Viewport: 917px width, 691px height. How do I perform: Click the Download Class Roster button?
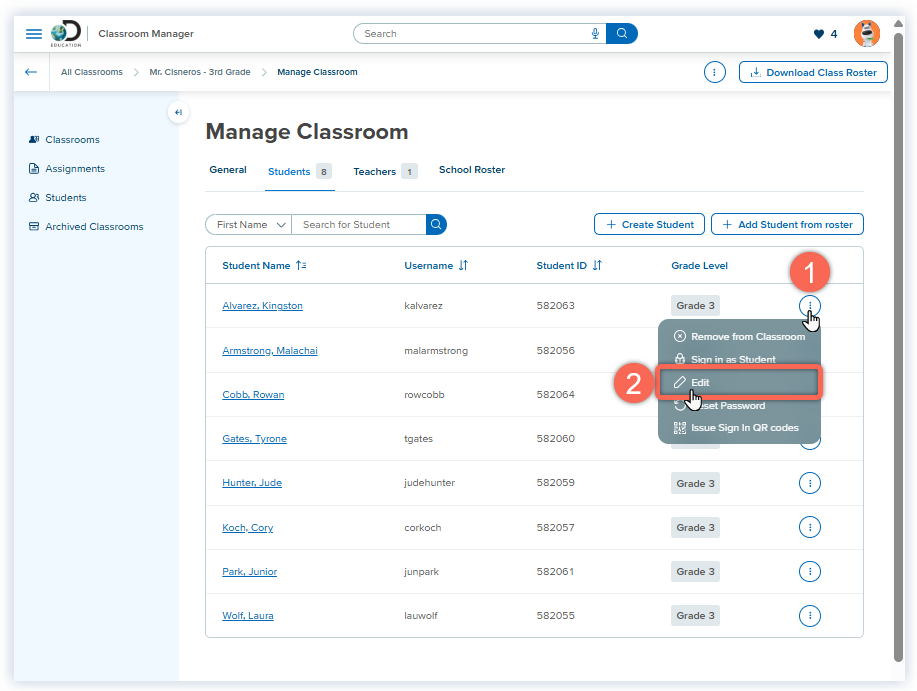click(x=813, y=72)
